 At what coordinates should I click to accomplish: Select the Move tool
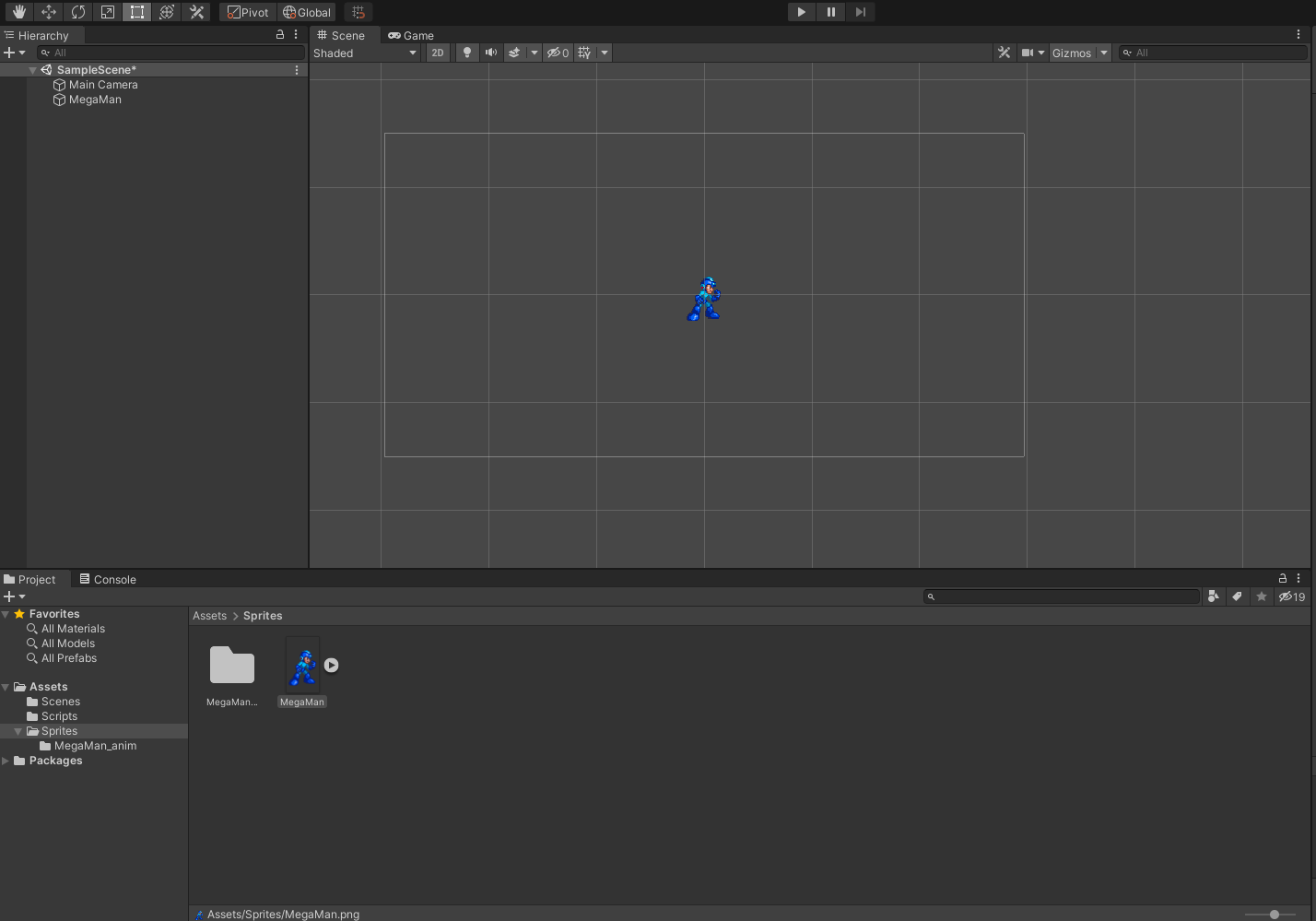pos(49,12)
